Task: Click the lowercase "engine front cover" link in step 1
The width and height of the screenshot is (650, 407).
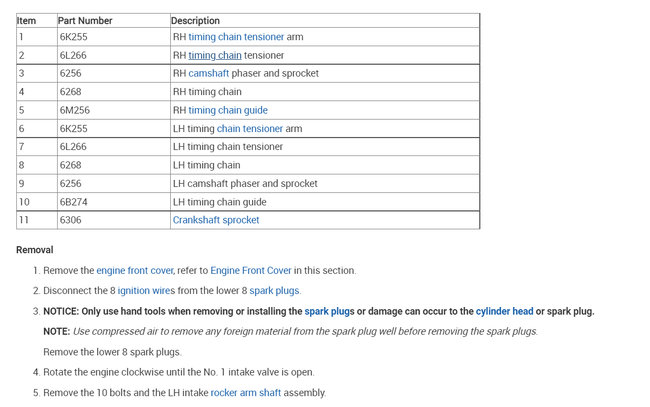Action: pyautogui.click(x=135, y=270)
